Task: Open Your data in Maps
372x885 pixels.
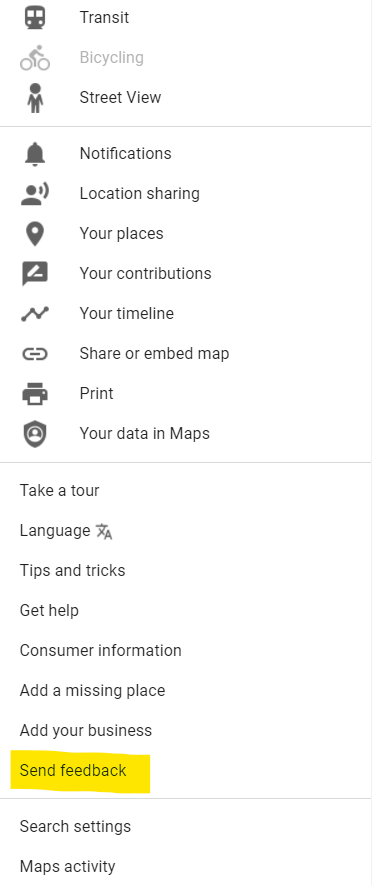Action: [x=186, y=433]
